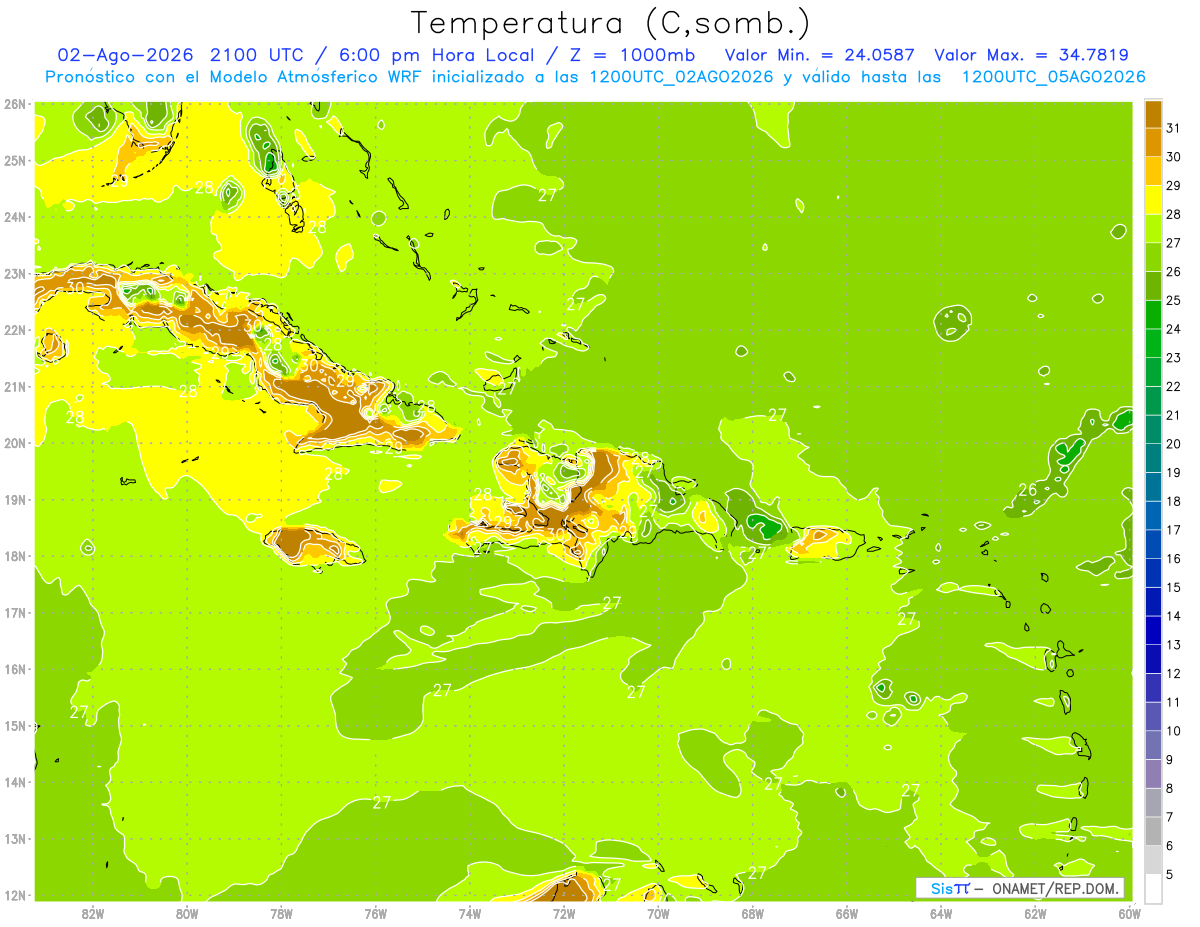Click the "17N" latitude axis label

(x=15, y=613)
